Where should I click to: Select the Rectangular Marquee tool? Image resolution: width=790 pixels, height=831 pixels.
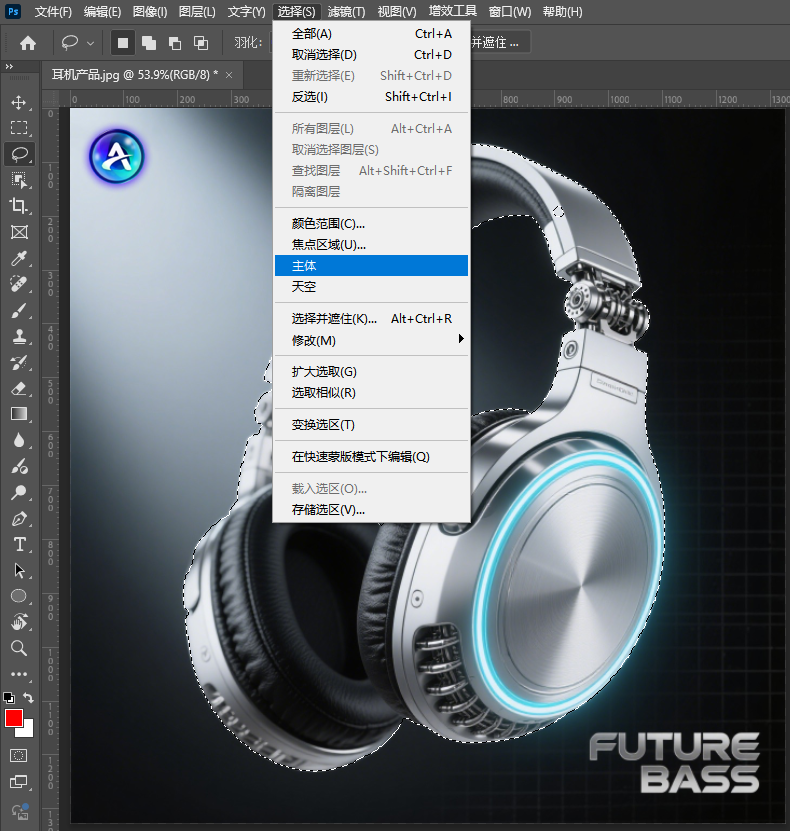click(x=19, y=128)
